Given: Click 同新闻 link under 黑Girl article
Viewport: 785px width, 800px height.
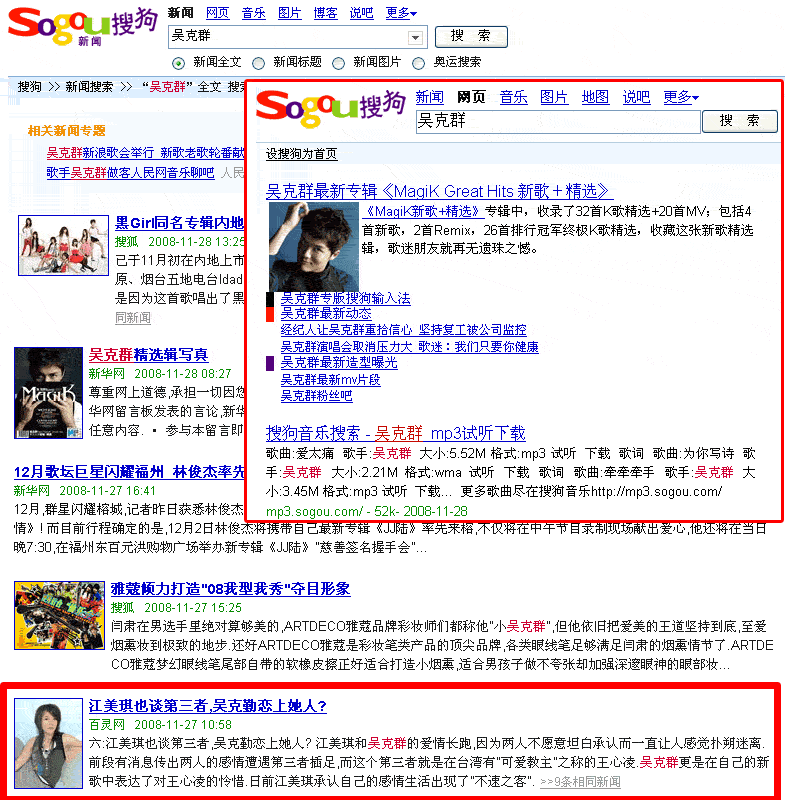Looking at the screenshot, I should (133, 317).
